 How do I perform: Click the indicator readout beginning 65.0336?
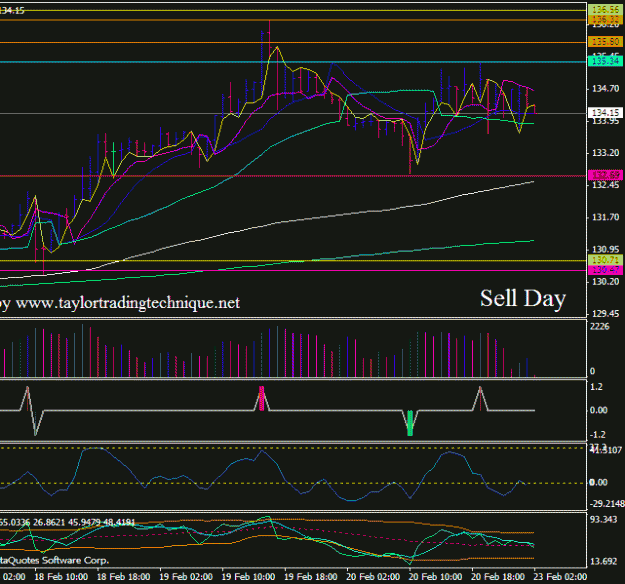point(67,522)
